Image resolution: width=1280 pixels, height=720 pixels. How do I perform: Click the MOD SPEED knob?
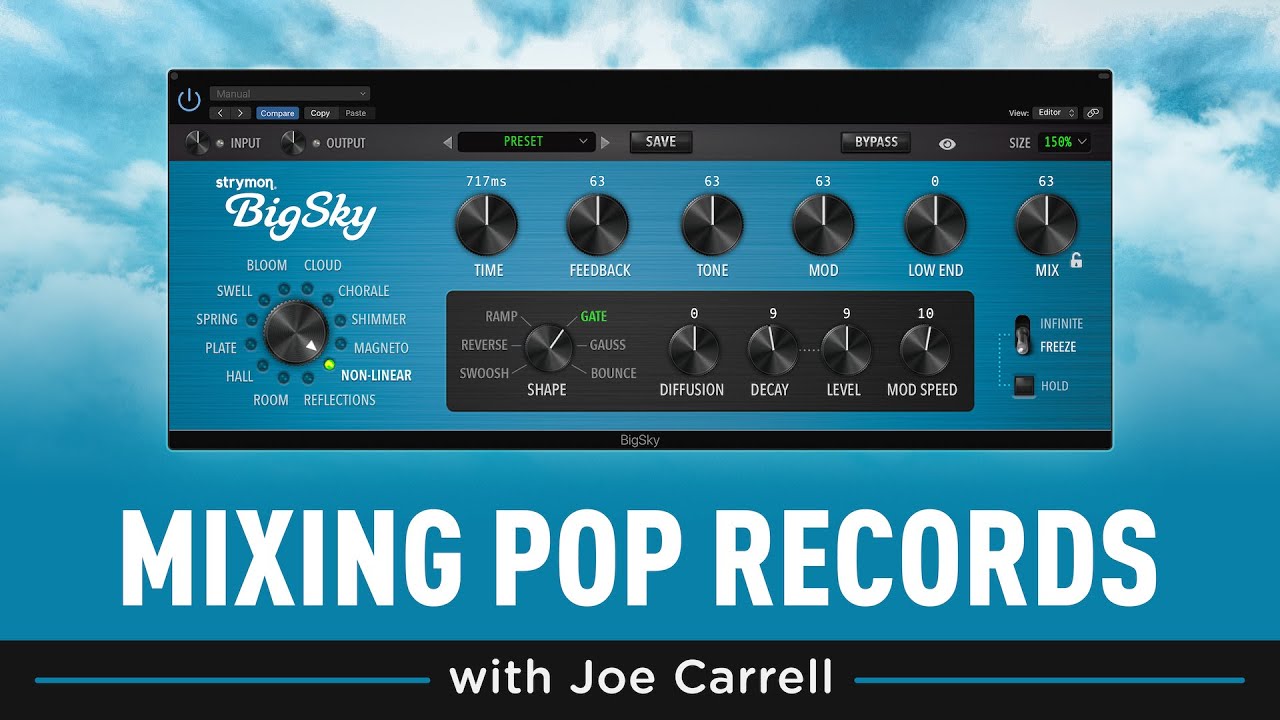924,350
